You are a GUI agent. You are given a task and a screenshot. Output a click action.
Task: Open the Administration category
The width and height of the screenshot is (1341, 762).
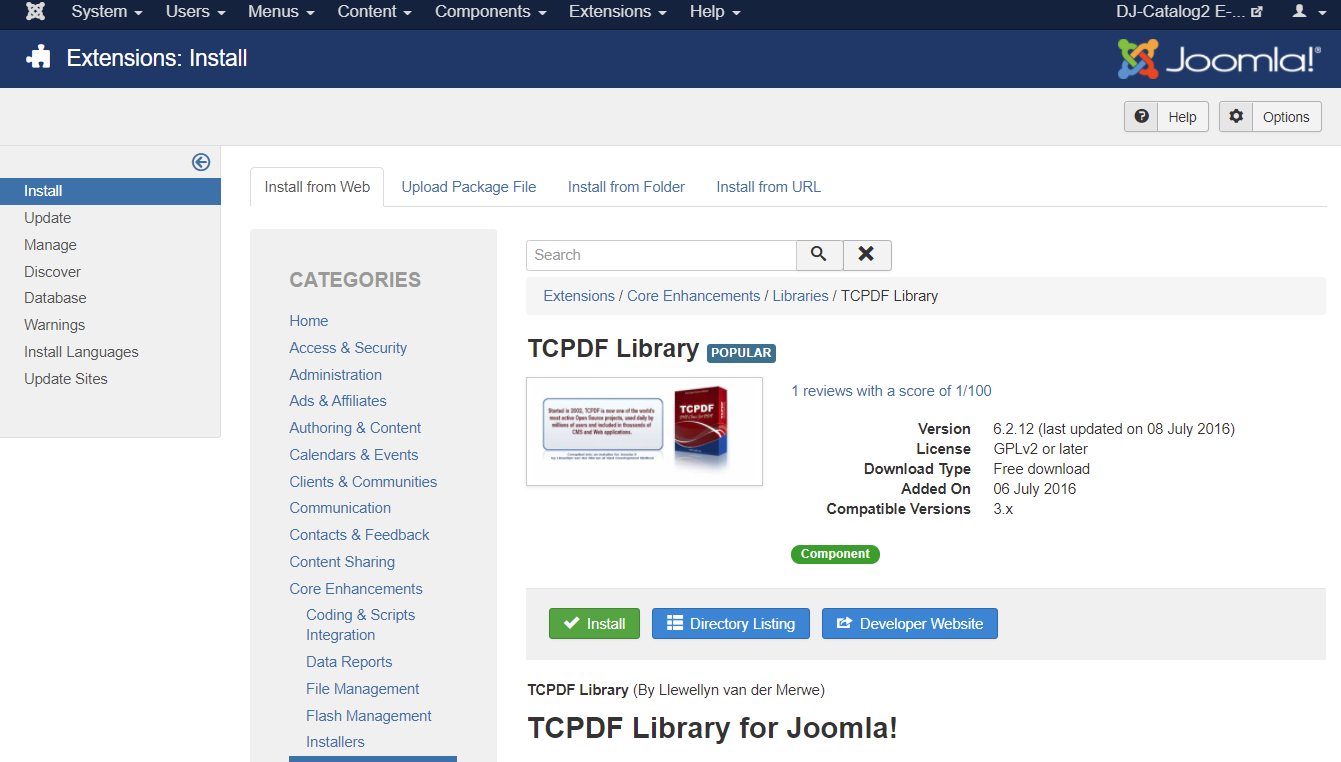[336, 375]
